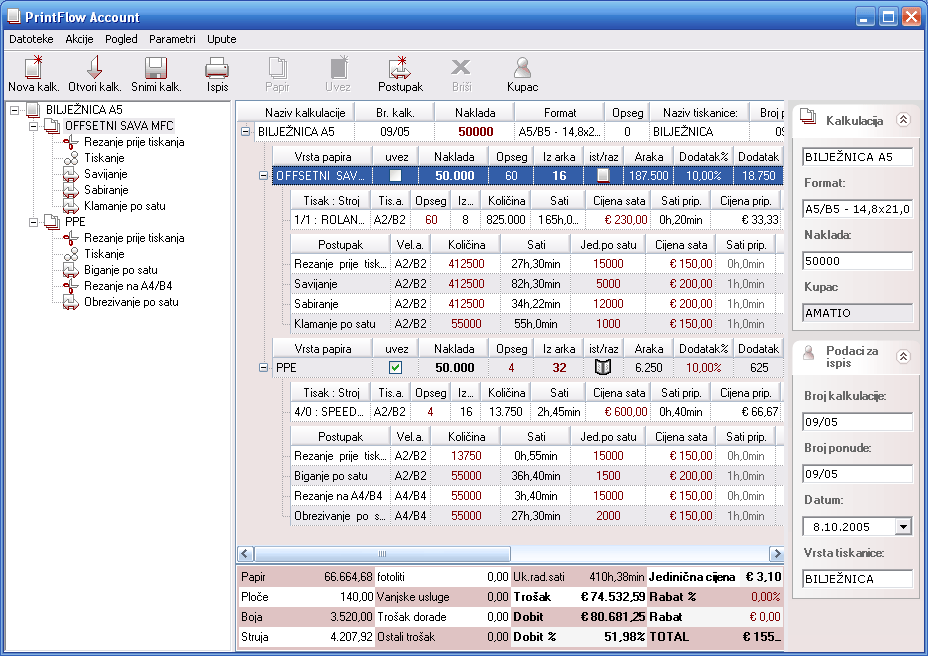This screenshot has height=656, width=928.
Task: Collapse the PPE node in tree
Action: tap(32, 222)
